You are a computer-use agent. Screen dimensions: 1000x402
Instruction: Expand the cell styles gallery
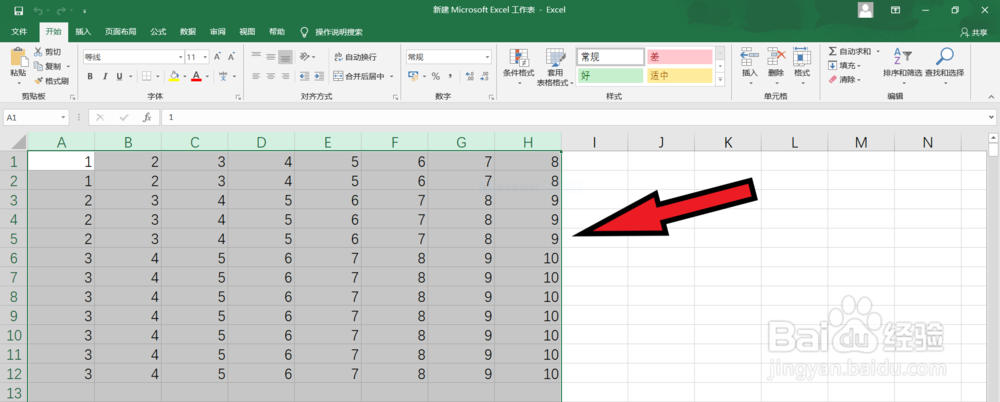pos(720,80)
